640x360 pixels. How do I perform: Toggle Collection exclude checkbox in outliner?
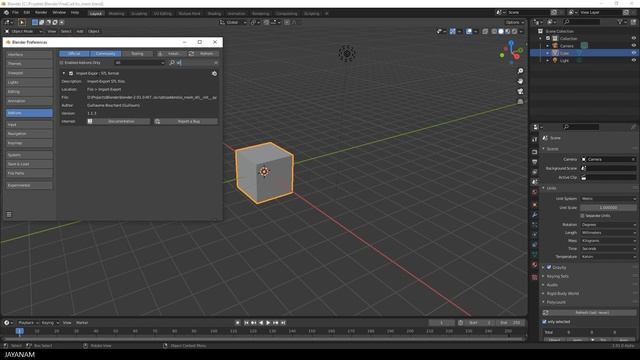548,38
